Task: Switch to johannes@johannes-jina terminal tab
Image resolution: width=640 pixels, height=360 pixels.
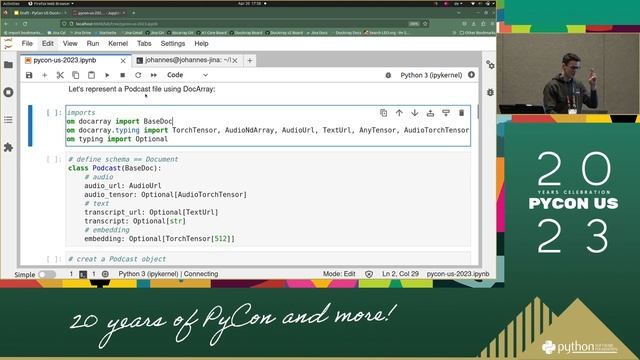Action: click(x=188, y=60)
